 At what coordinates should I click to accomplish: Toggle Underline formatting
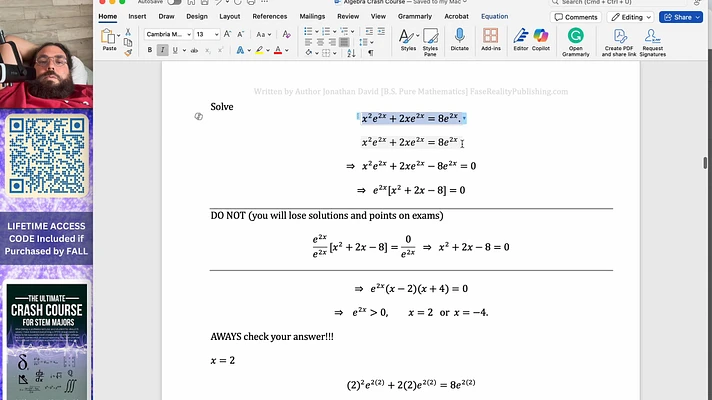click(x=175, y=50)
